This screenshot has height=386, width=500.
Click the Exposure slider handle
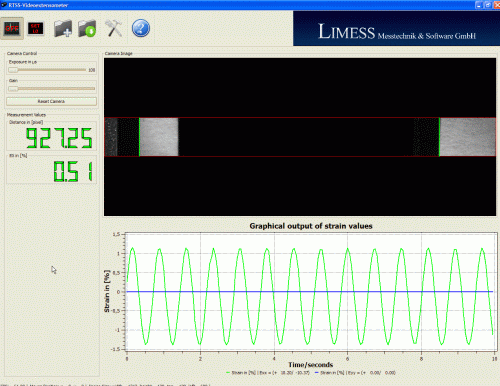(x=13, y=70)
